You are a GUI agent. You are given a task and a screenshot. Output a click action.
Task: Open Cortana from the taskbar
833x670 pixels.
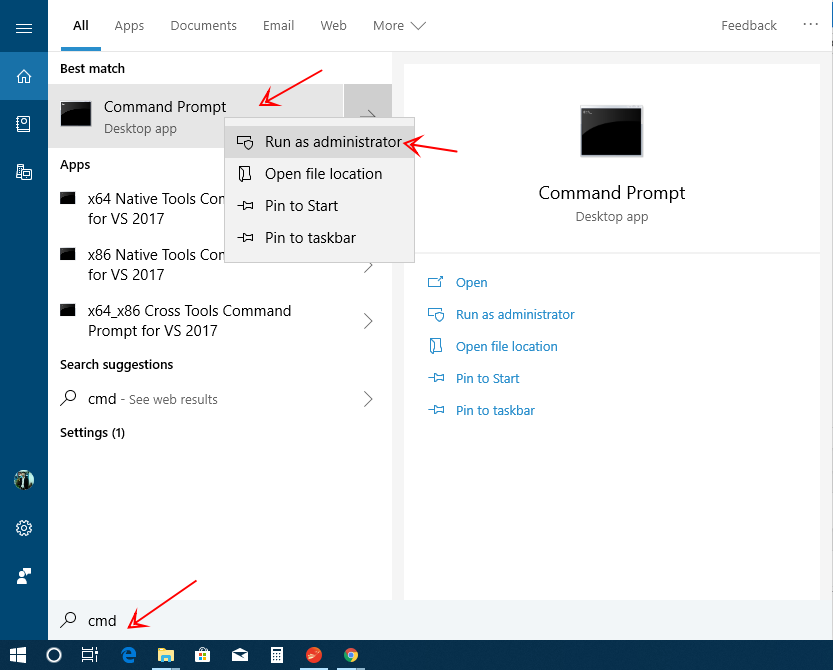54,655
